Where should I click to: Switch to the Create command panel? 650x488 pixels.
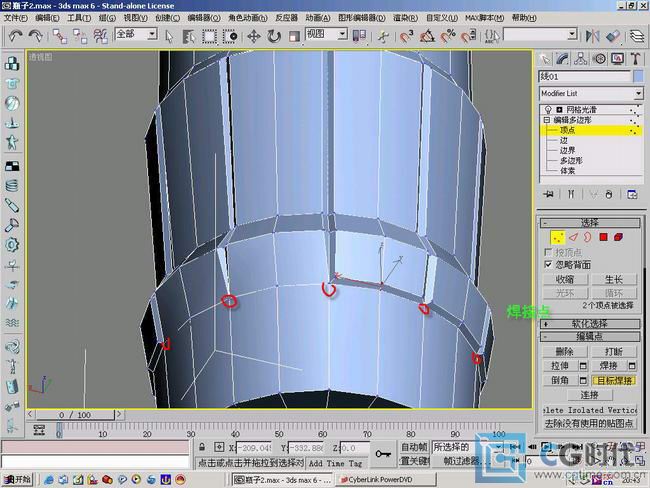[x=545, y=59]
